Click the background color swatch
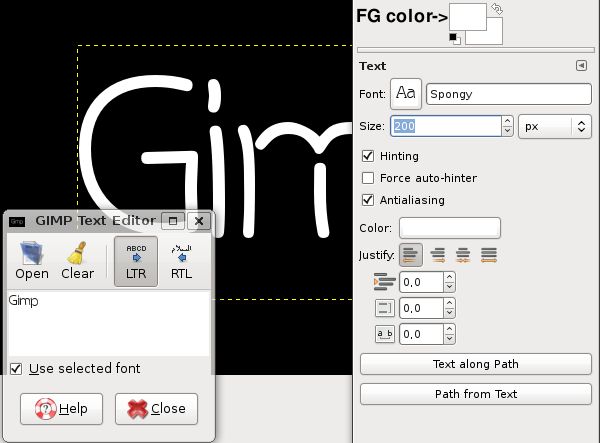 click(x=494, y=37)
